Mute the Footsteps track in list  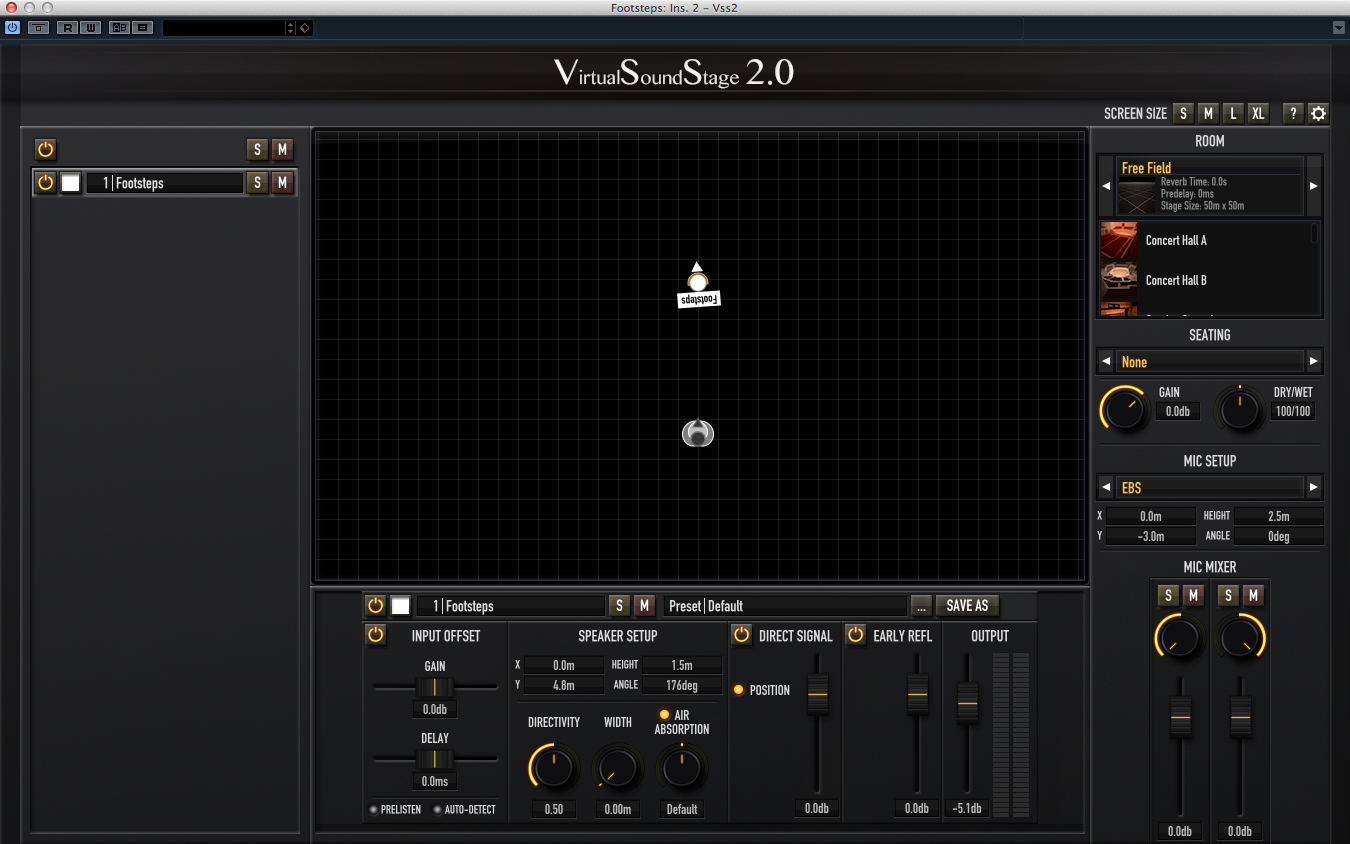point(282,183)
